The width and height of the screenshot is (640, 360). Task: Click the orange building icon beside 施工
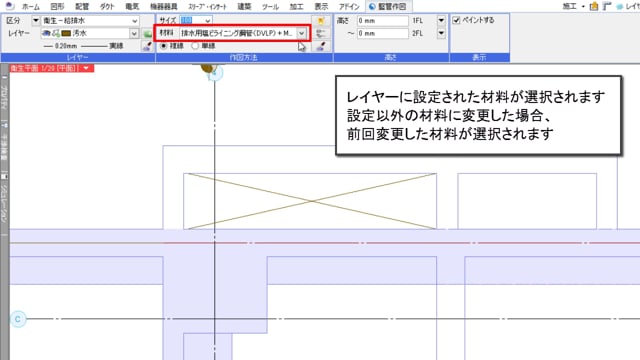click(594, 6)
